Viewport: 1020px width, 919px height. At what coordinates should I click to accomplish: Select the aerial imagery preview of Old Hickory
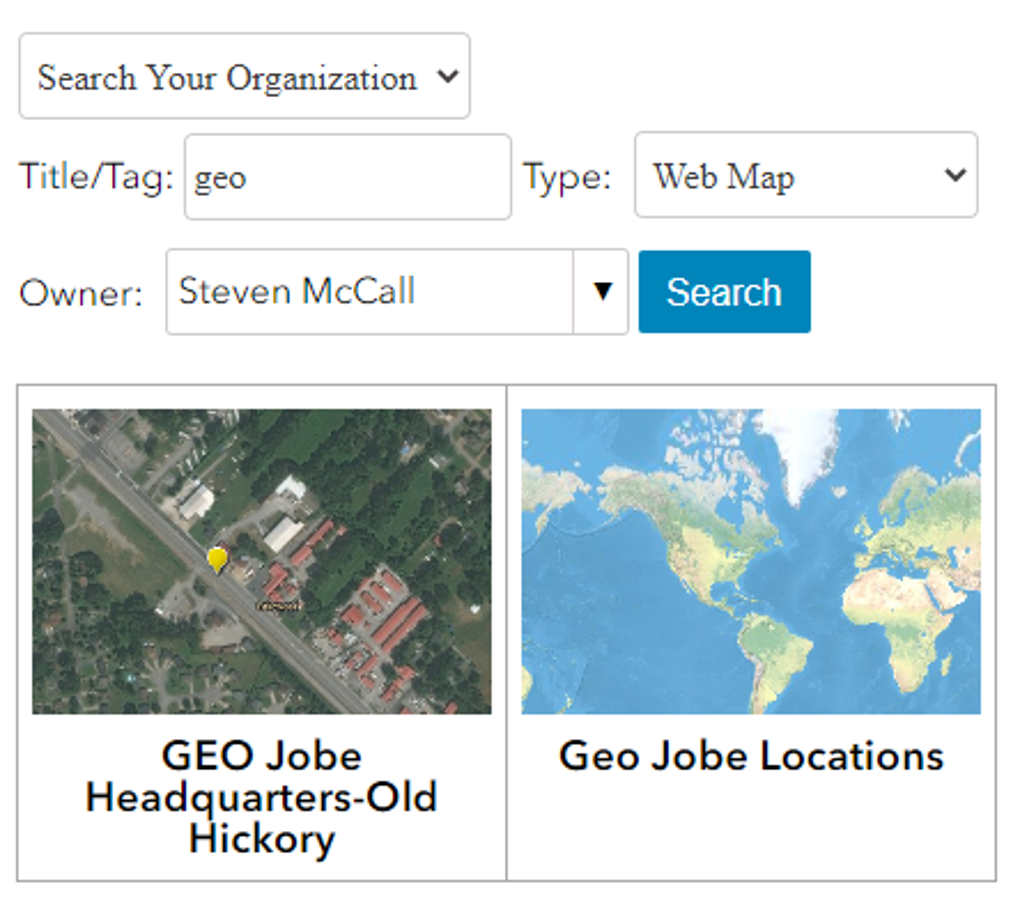[x=260, y=560]
